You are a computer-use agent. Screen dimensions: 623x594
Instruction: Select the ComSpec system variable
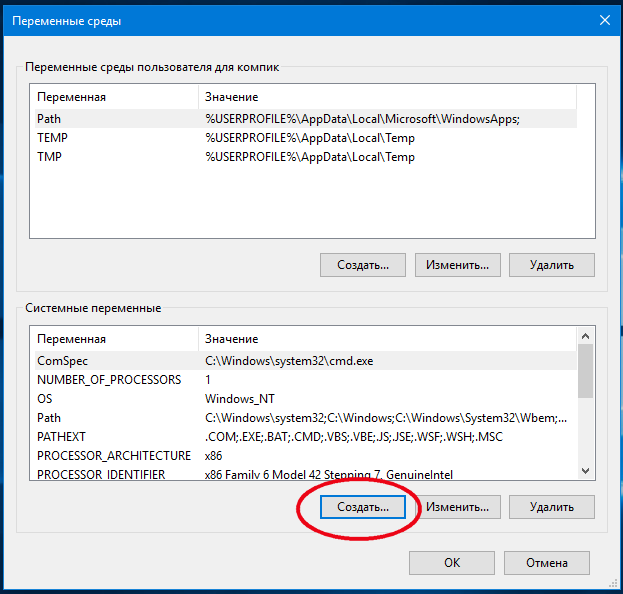pos(306,361)
